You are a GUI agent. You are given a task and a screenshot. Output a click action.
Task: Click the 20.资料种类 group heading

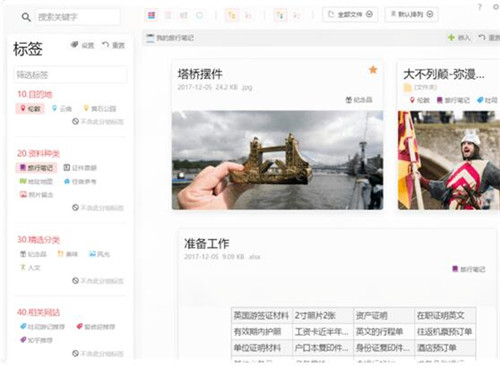pyautogui.click(x=38, y=154)
